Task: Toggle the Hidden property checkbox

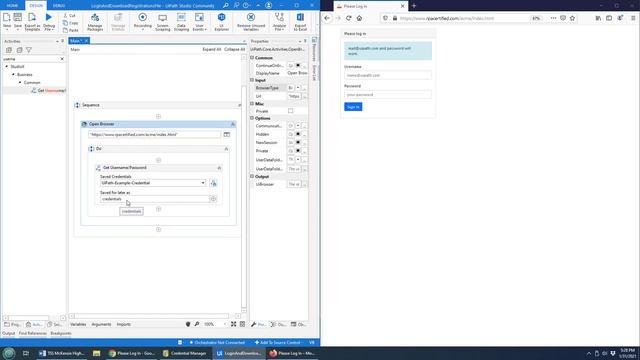Action: (298, 134)
